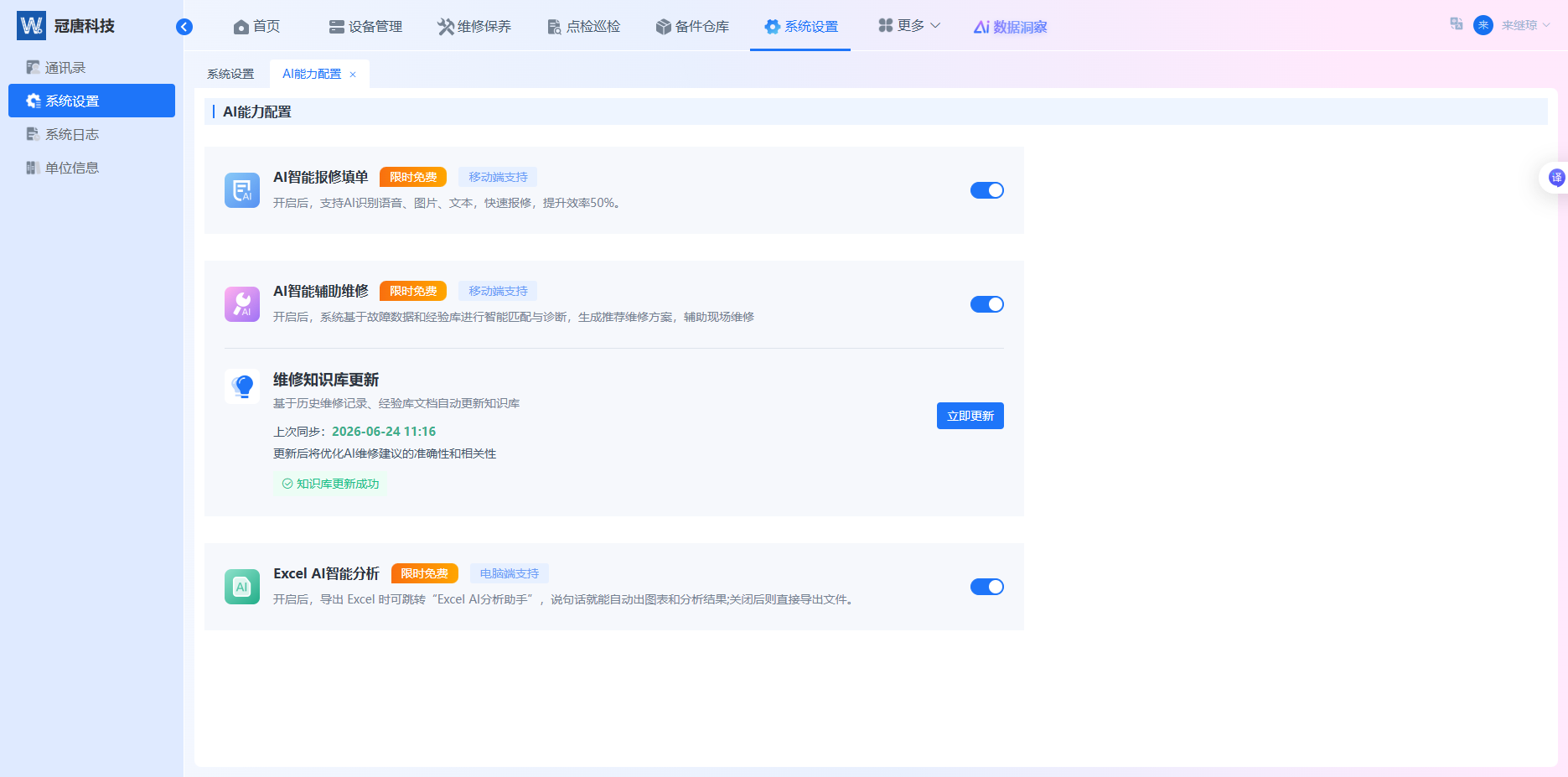Click the home icon beside 首页
The width and height of the screenshot is (1568, 777).
coord(241,27)
